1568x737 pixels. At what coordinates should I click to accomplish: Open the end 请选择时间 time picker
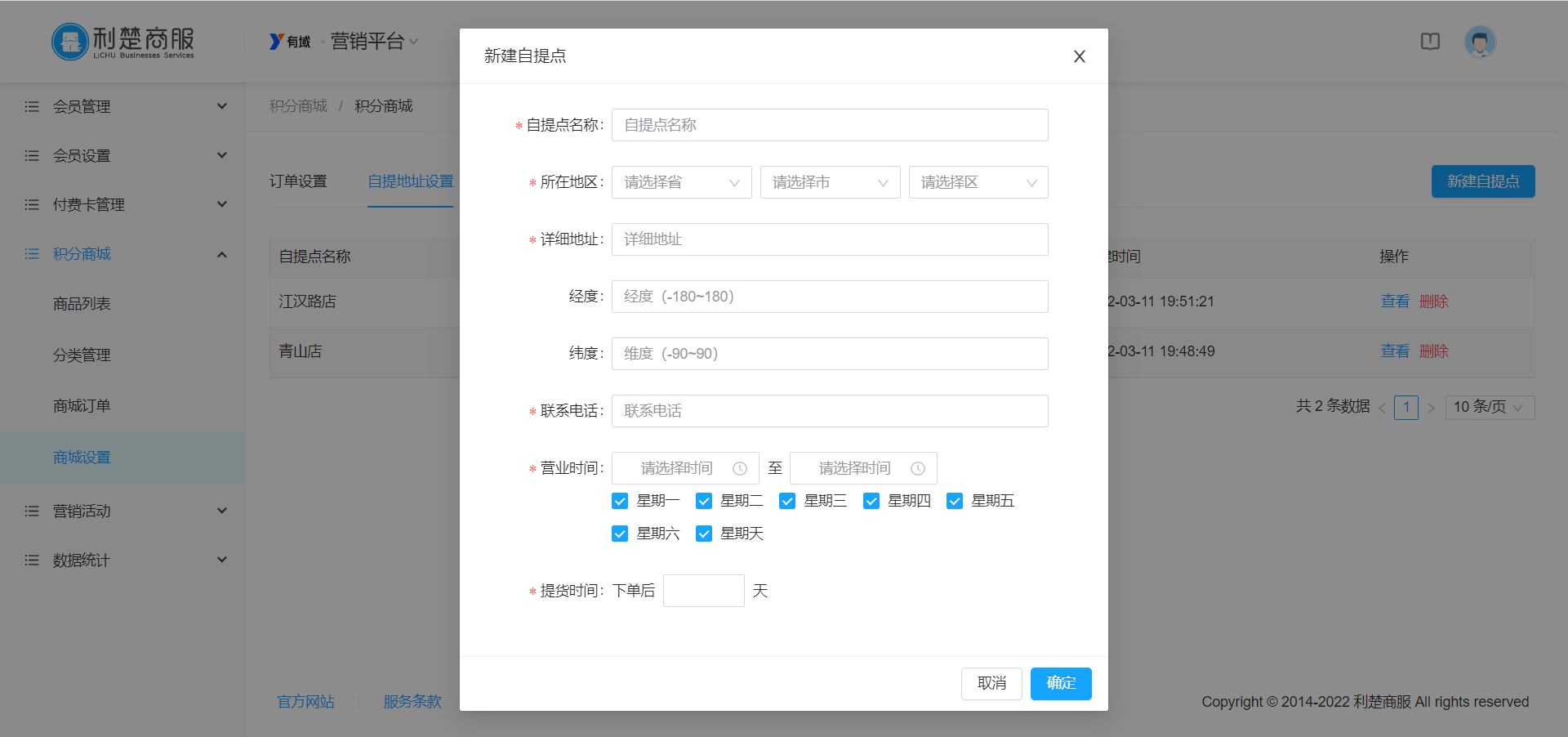pyautogui.click(x=863, y=468)
